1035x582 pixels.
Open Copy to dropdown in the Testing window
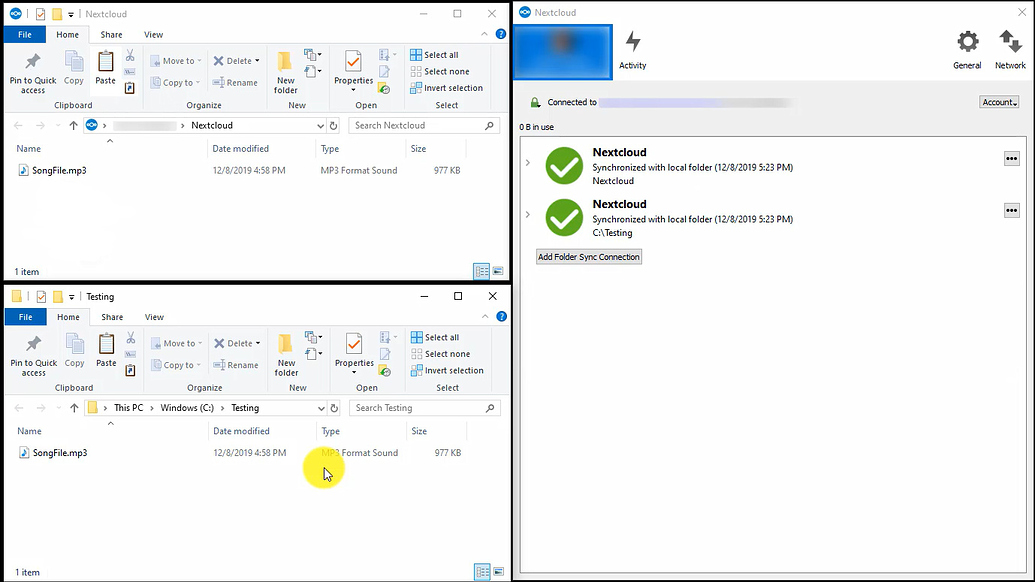pos(176,365)
